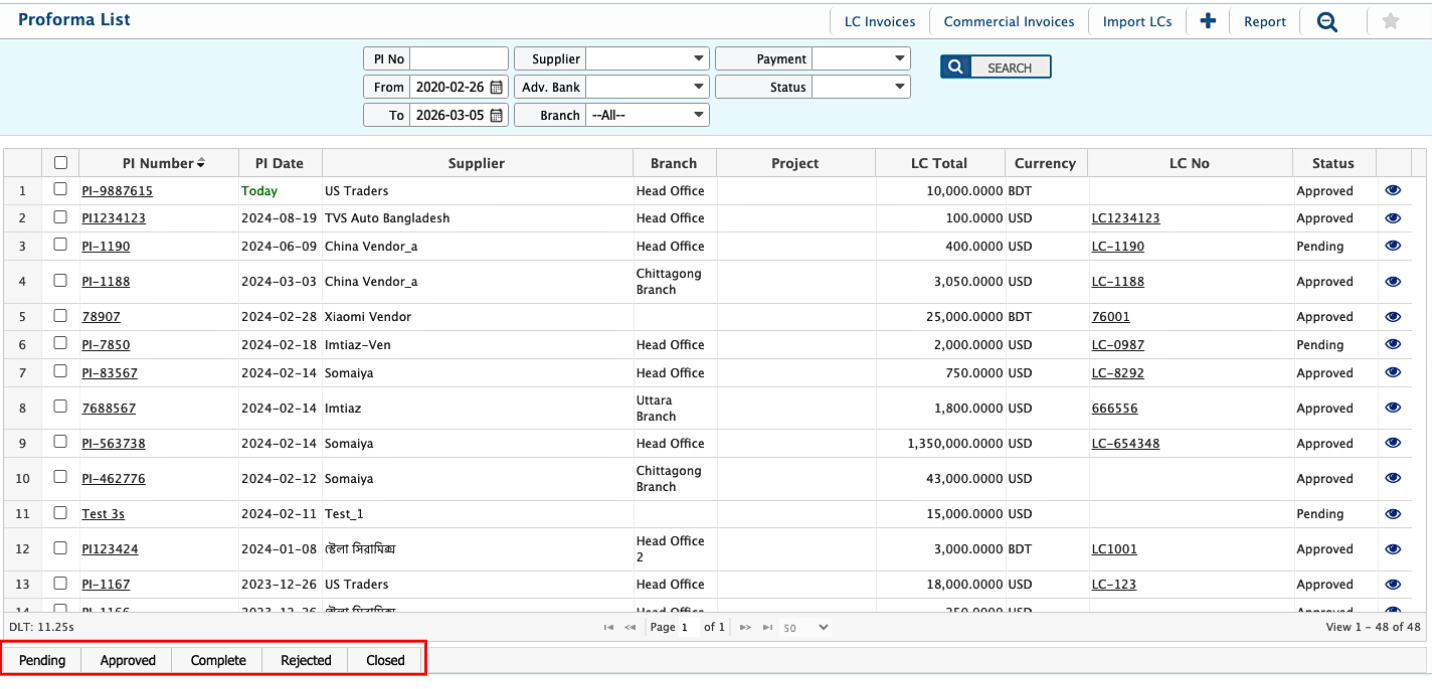Click the eye icon for PI-1190 row
Screen dimensions: 1432x689
(x=1393, y=246)
